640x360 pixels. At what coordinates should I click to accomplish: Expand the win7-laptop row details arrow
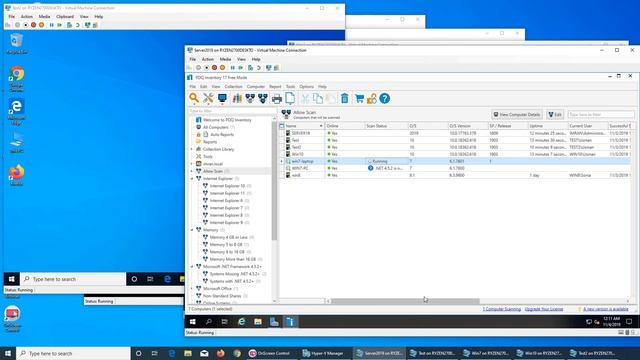tap(281, 161)
